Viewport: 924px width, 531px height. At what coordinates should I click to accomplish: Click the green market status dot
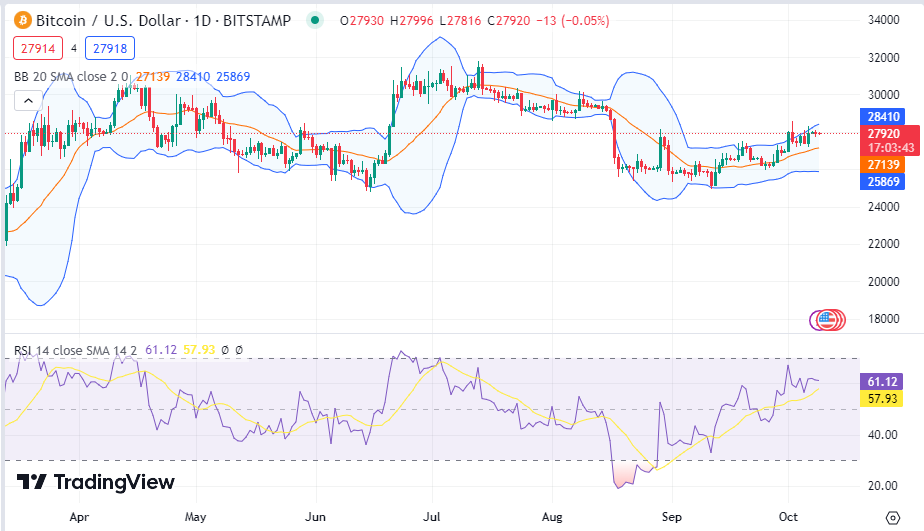[315, 21]
